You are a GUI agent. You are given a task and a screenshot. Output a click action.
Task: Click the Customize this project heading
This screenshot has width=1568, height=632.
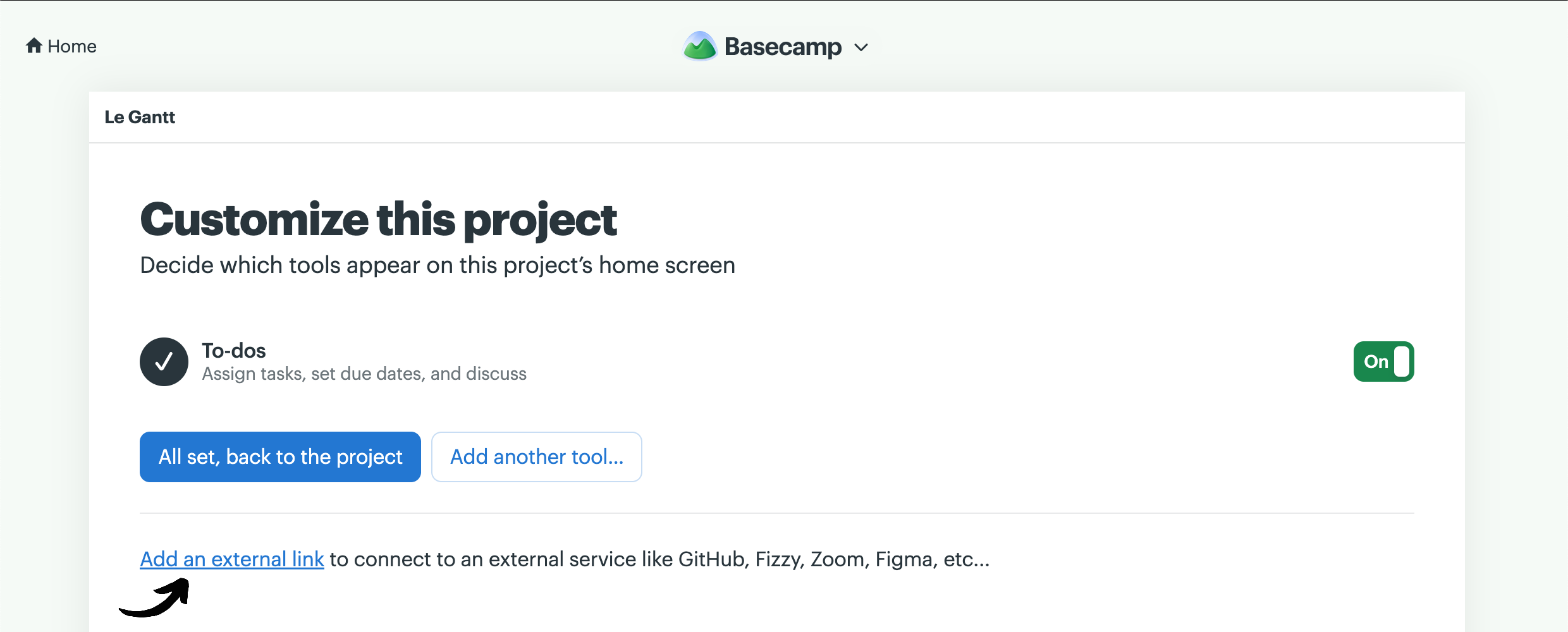(378, 220)
